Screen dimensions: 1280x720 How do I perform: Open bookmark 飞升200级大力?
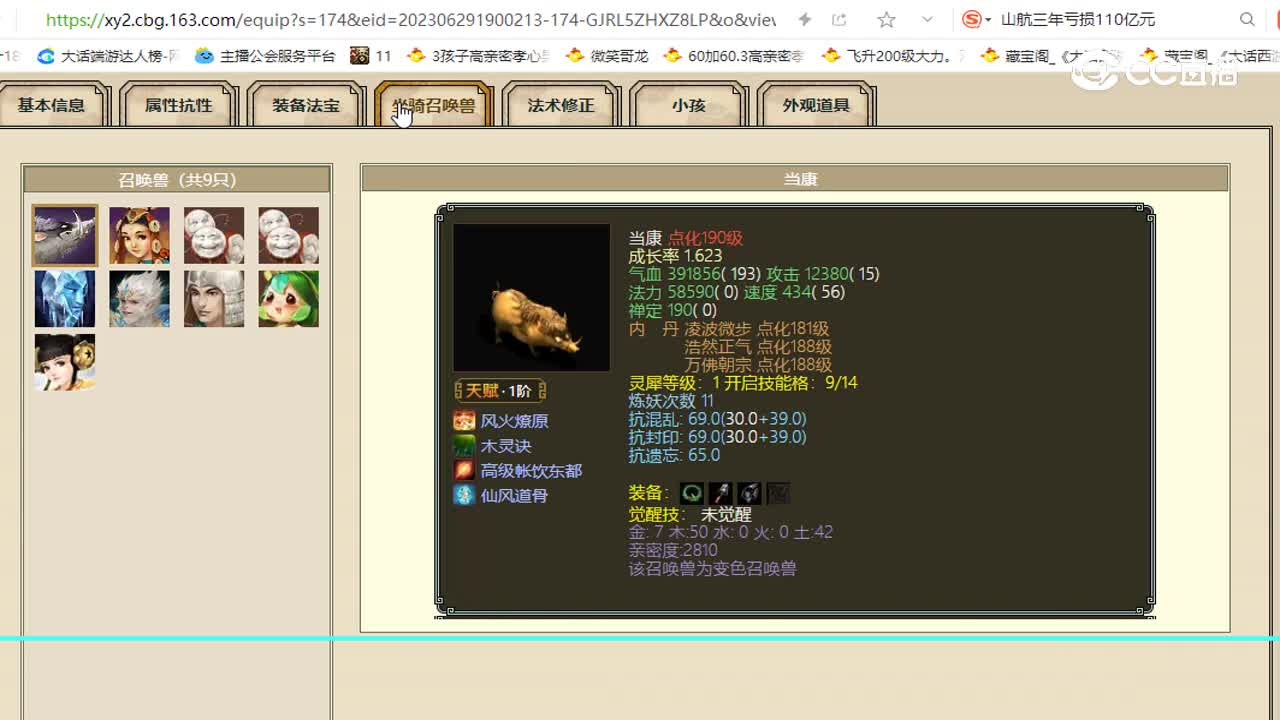coord(894,56)
